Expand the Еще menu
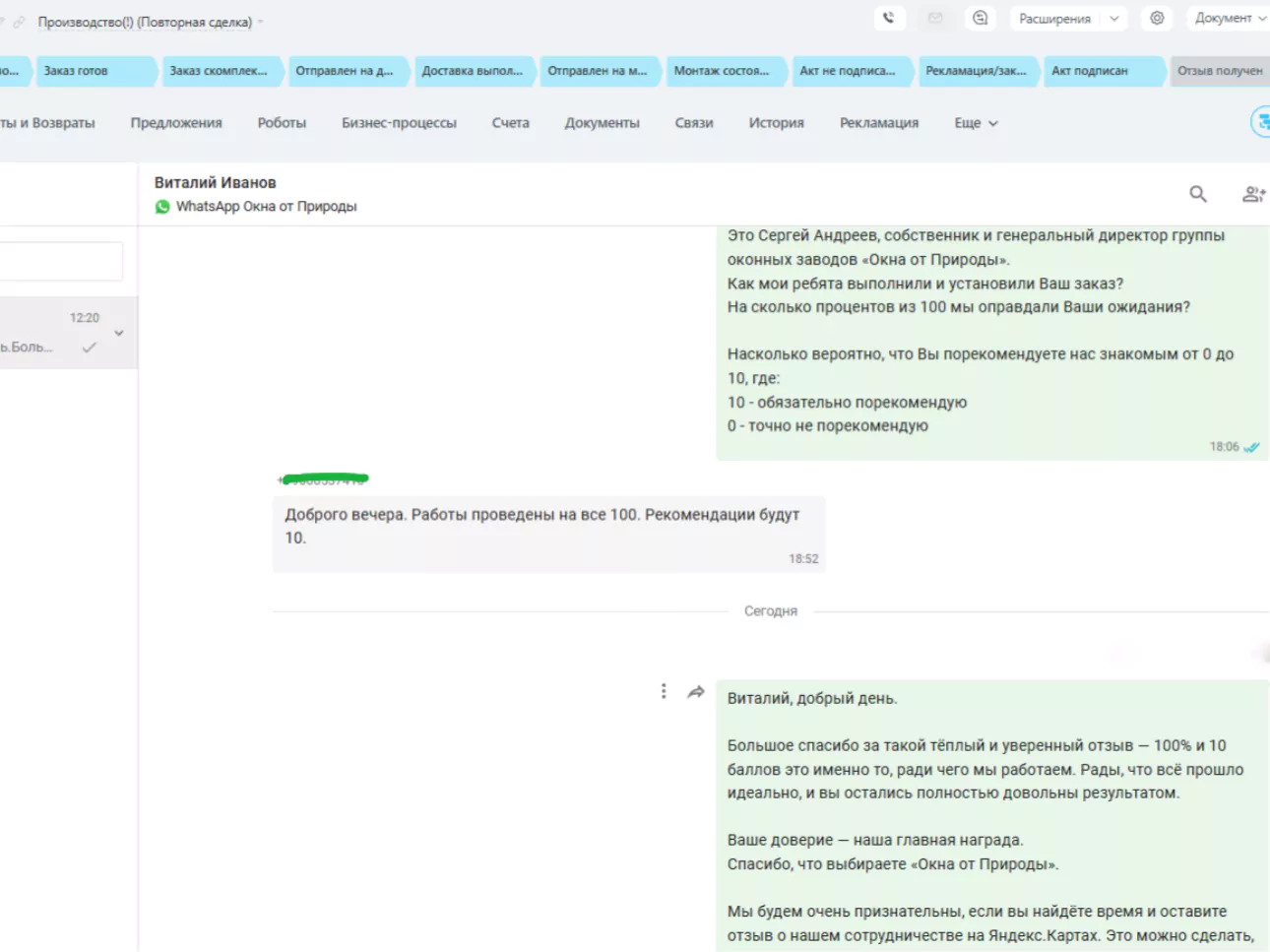Viewport: 1270px width, 952px height. (x=976, y=123)
